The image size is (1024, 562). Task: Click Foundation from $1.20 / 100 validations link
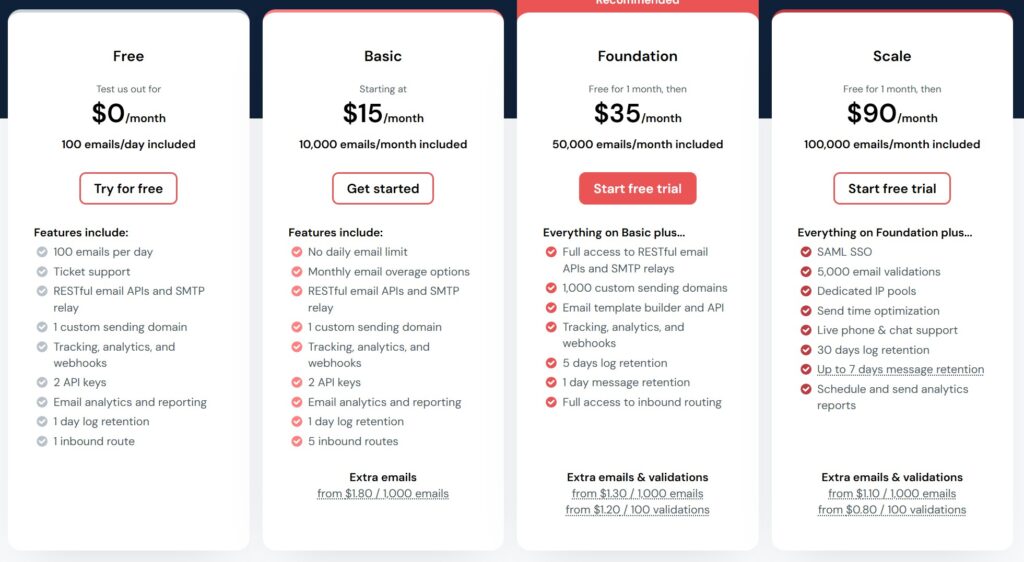coord(637,510)
